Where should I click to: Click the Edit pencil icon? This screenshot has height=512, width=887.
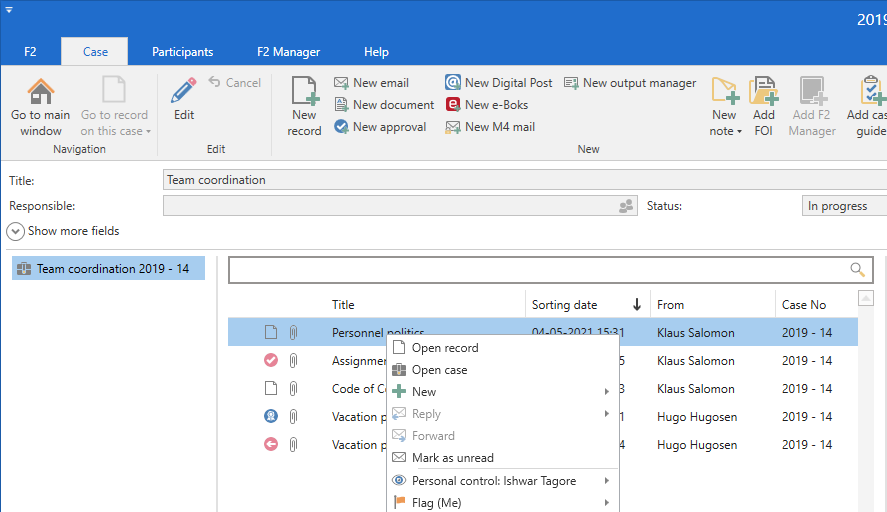pyautogui.click(x=184, y=92)
